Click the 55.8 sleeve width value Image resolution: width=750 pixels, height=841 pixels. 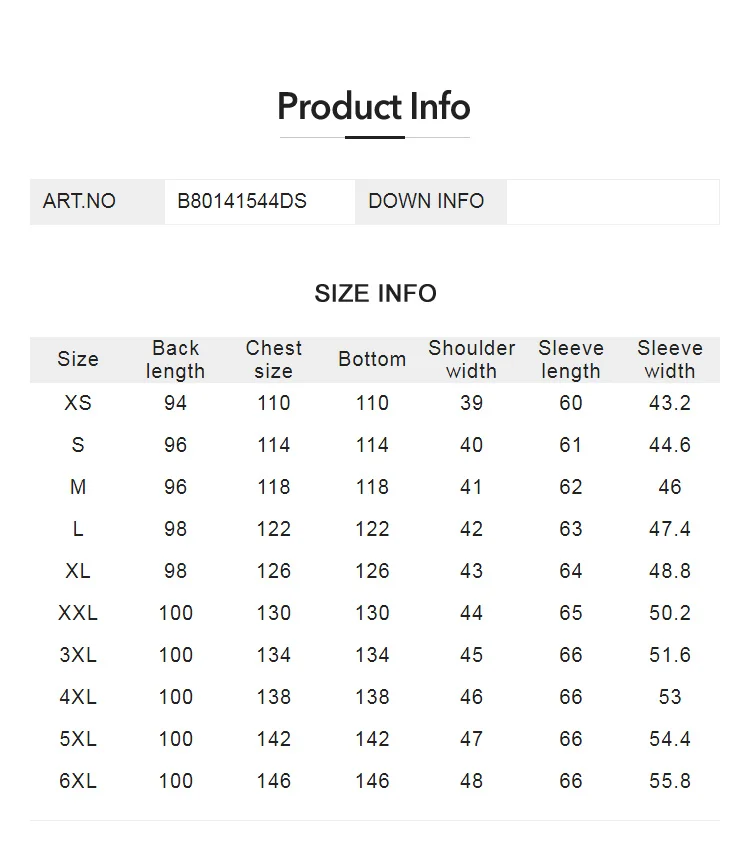(x=670, y=781)
